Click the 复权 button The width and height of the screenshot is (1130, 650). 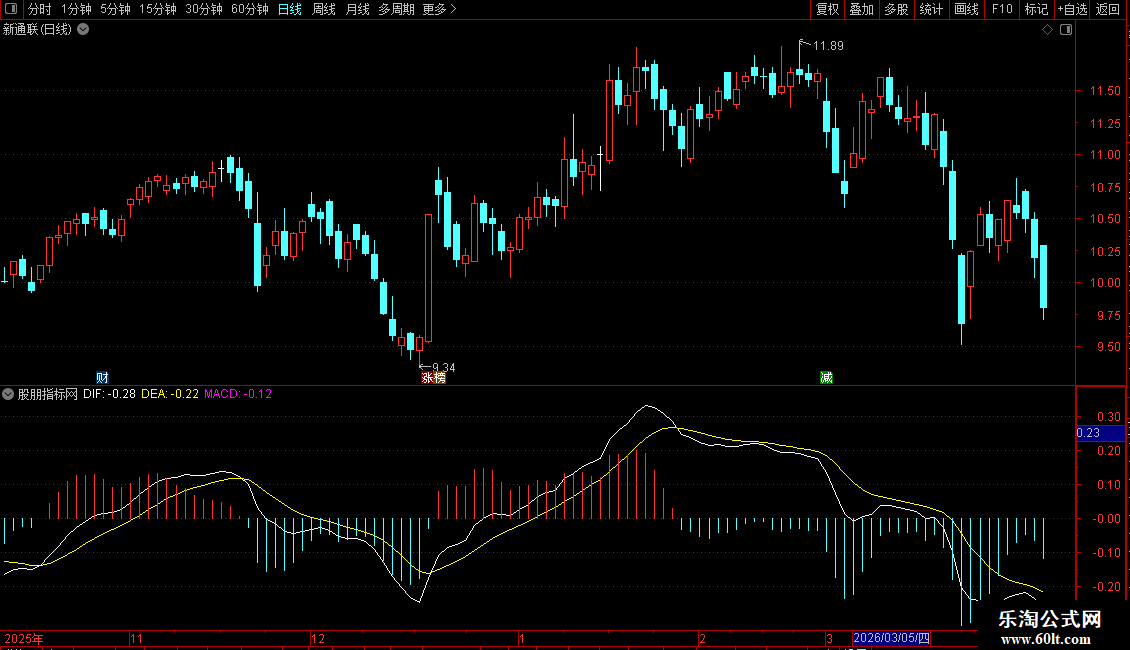[x=827, y=9]
